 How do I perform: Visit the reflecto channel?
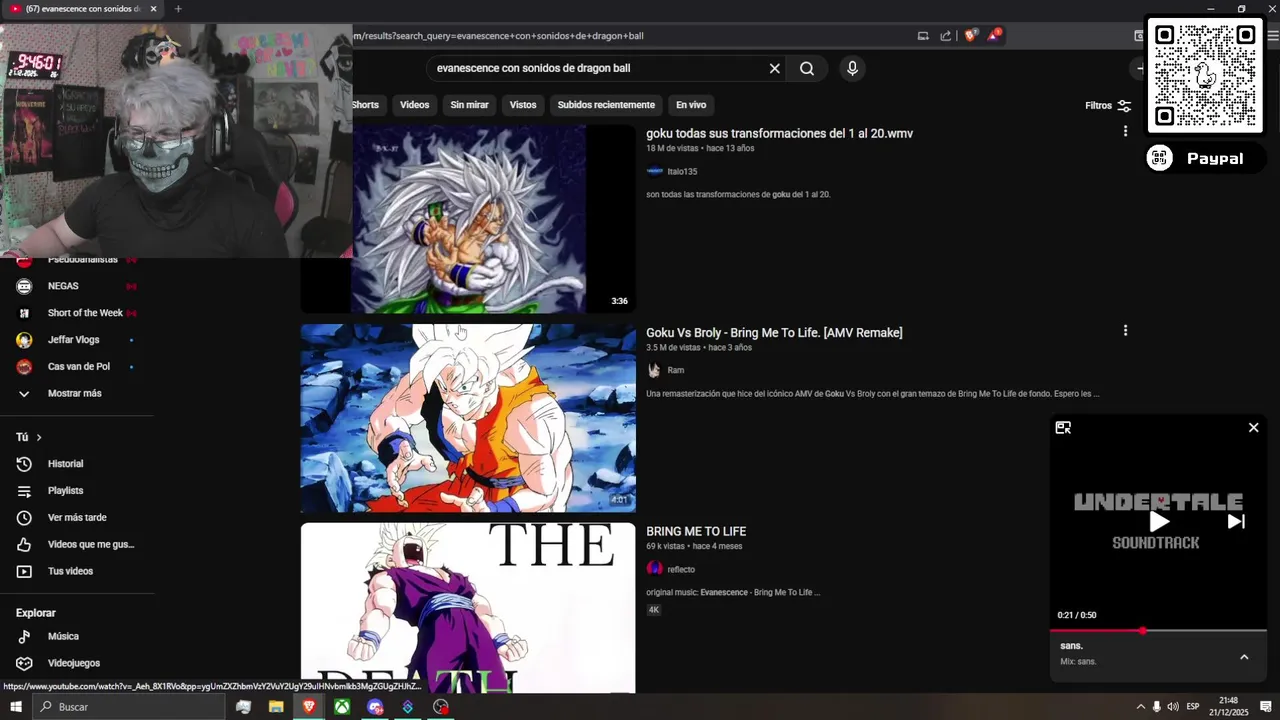pos(681,569)
